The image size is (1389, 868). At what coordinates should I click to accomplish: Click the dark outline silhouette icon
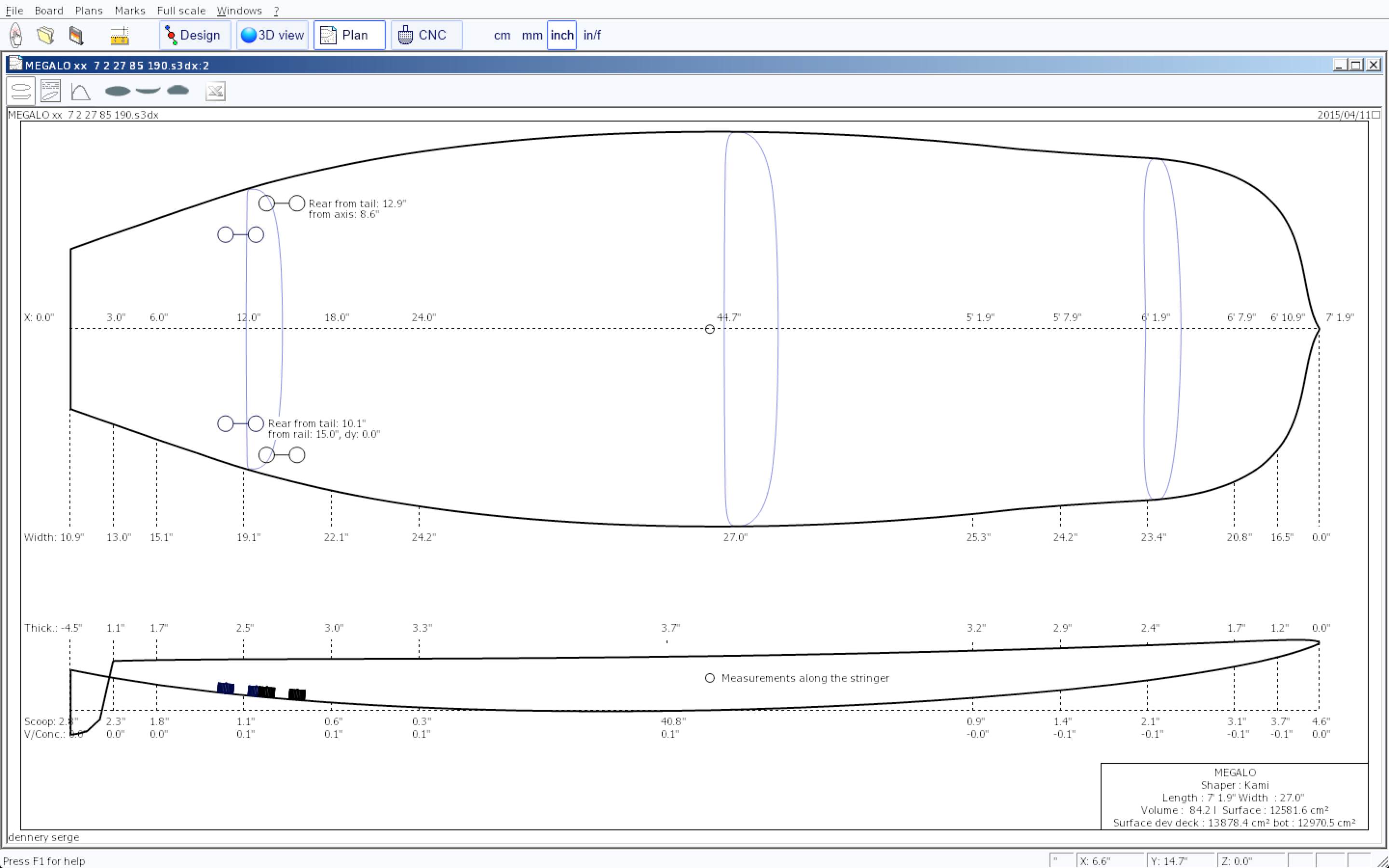coord(118,91)
